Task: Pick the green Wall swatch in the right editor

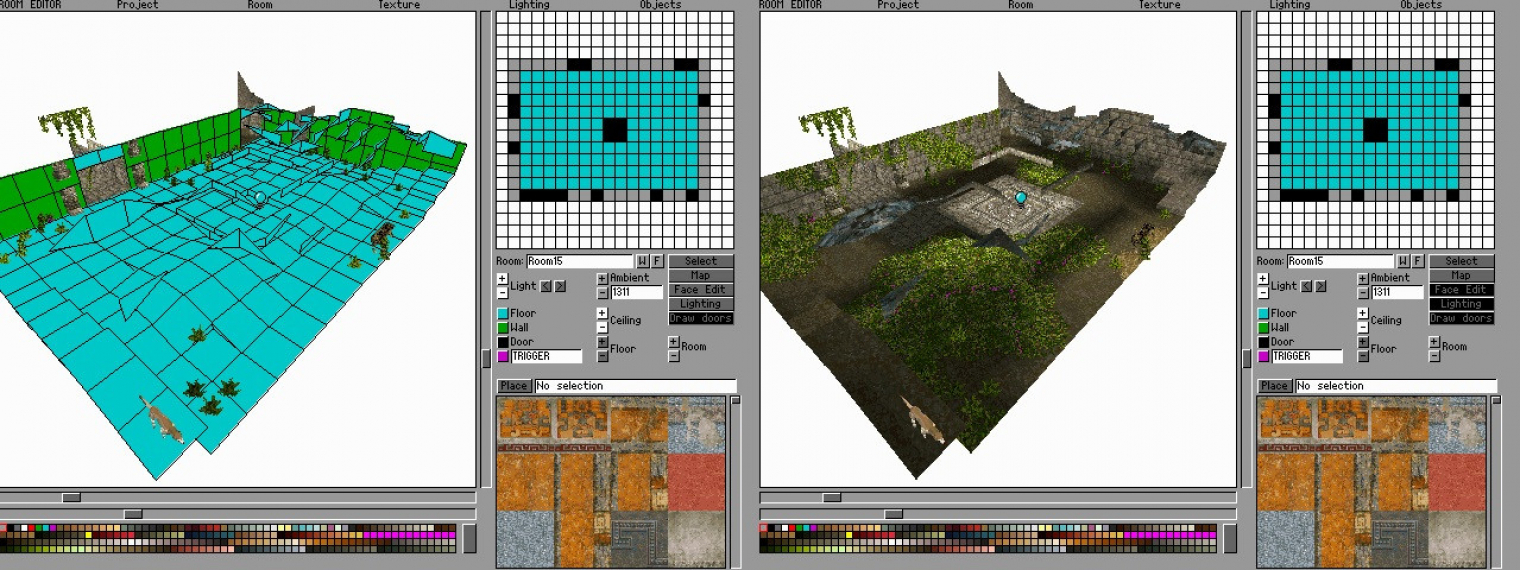Action: coord(1263,327)
